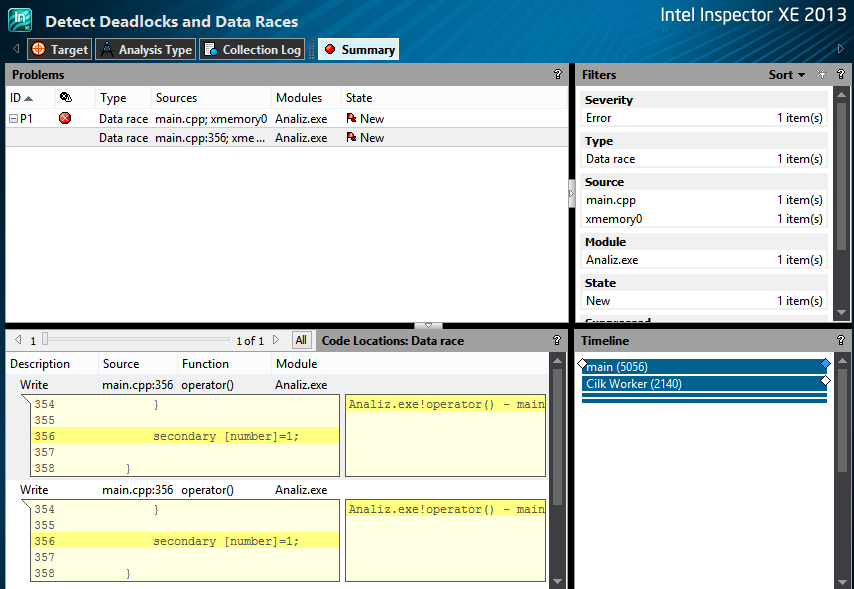
Task: Click the Intel Inspector logo icon
Action: [20, 20]
